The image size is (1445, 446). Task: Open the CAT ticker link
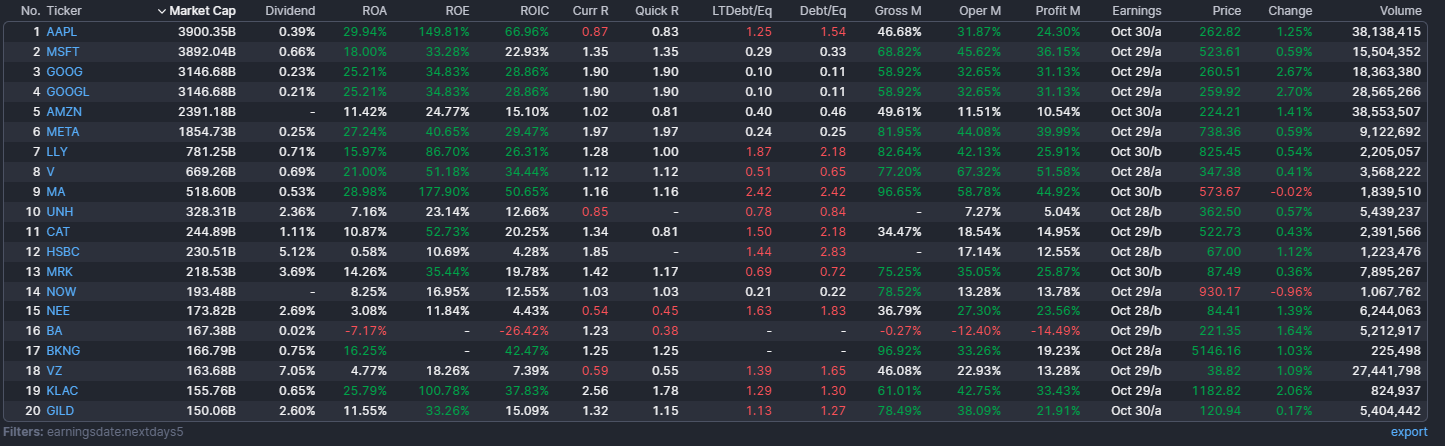pyautogui.click(x=58, y=231)
